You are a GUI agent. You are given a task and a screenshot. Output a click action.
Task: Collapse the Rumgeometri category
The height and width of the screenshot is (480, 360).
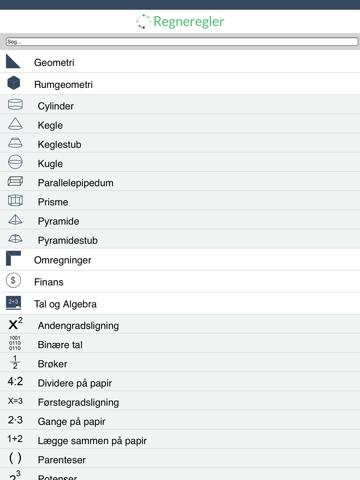[x=180, y=84]
